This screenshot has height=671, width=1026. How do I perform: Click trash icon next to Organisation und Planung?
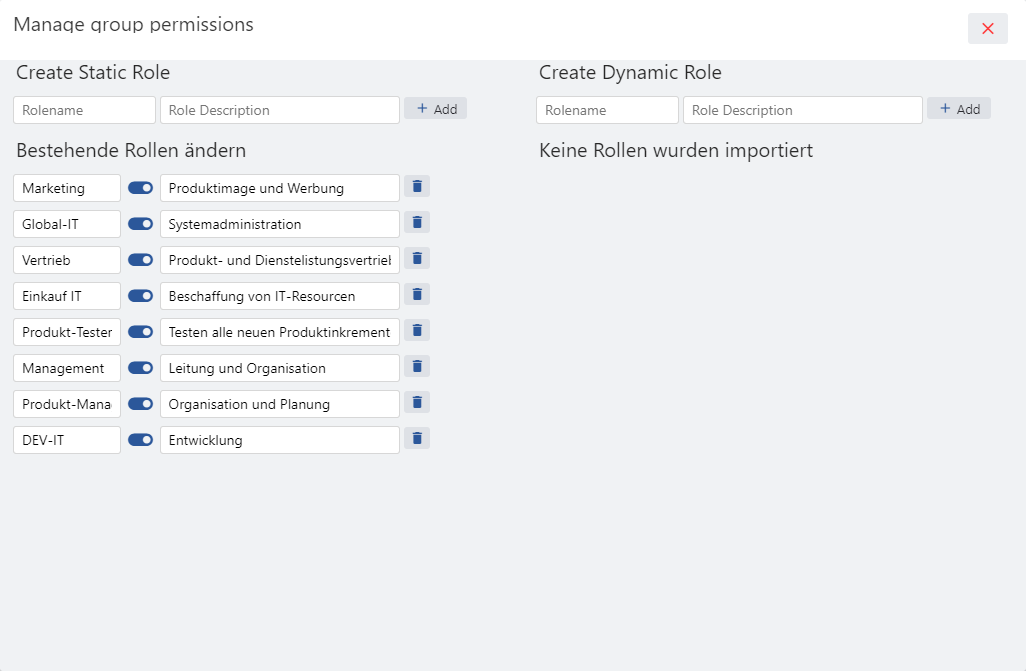(417, 403)
